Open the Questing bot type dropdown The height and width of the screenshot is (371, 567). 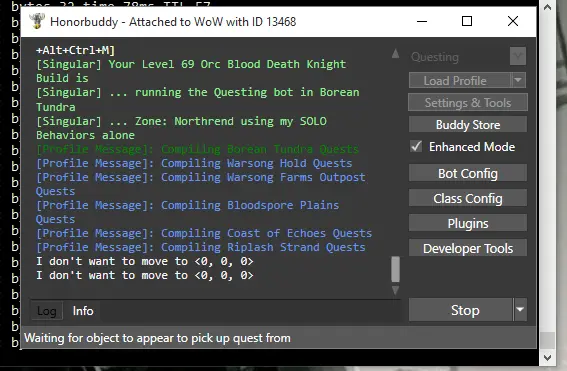pos(518,56)
